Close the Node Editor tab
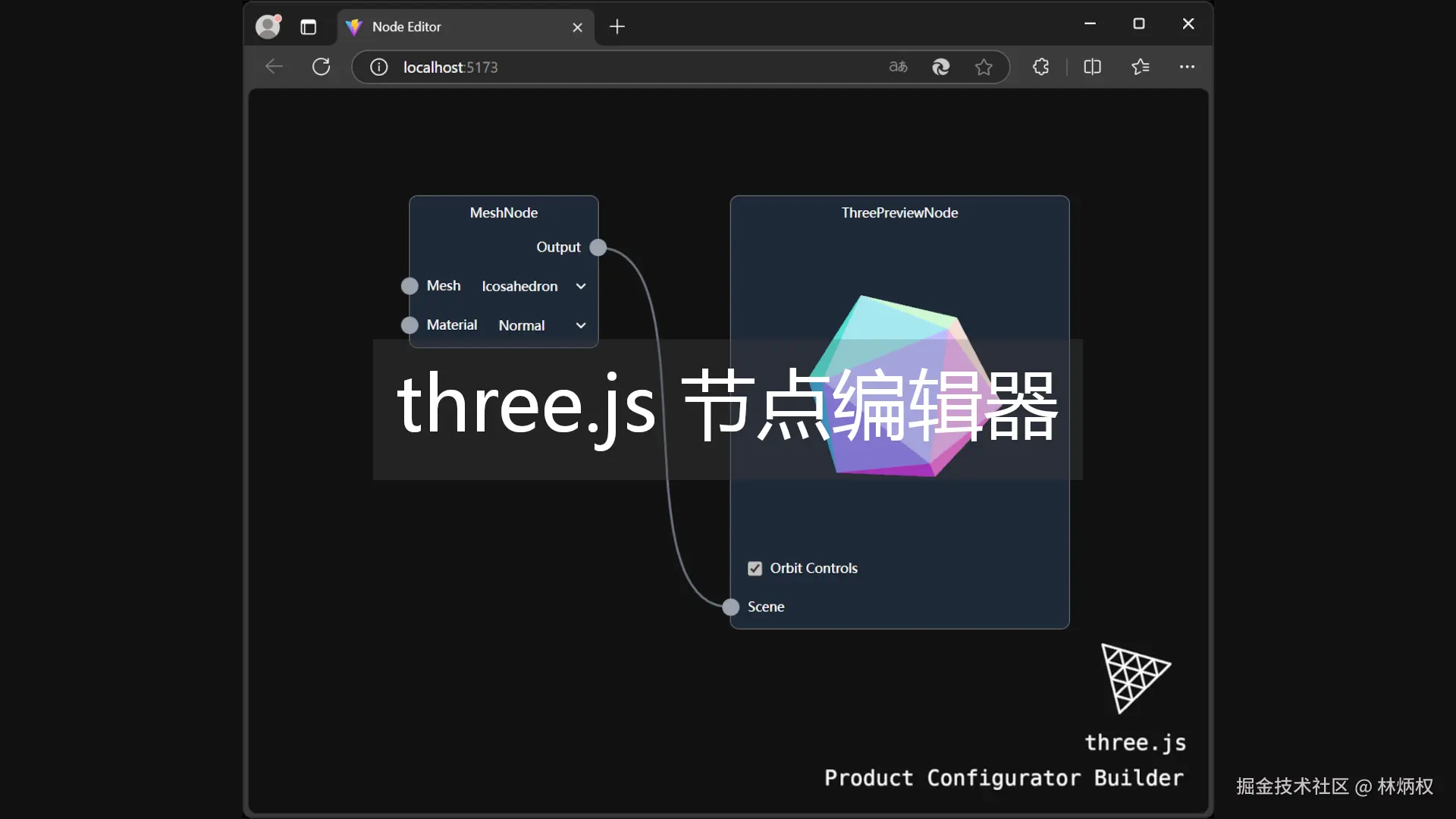Image resolution: width=1456 pixels, height=819 pixels. point(577,27)
